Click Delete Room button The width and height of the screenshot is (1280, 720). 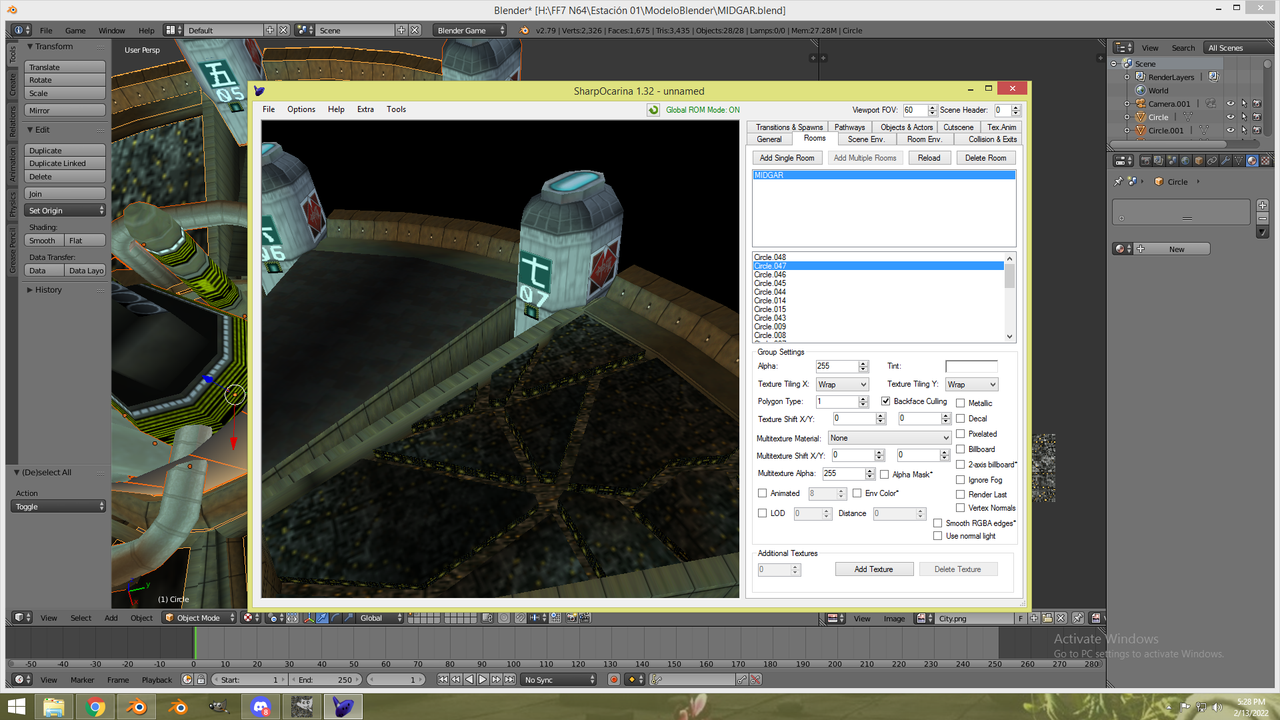[x=986, y=158]
